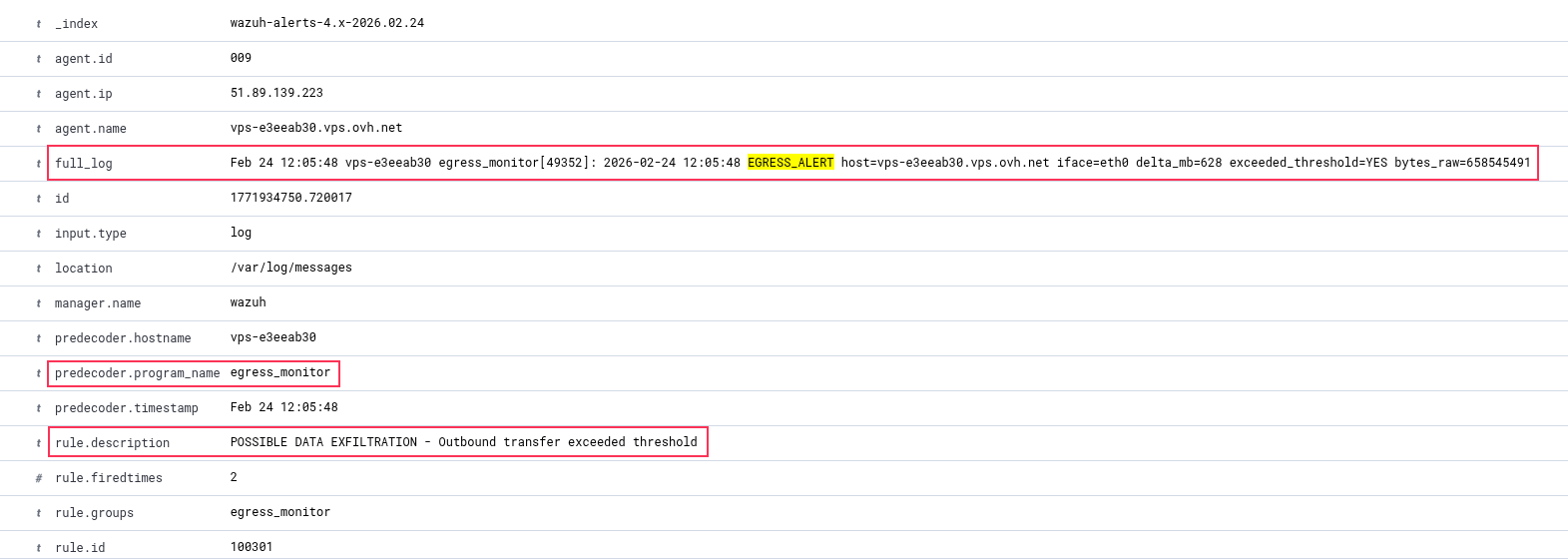The image size is (1568, 559).
Task: Click the string type icon beside _index
Action: [x=39, y=24]
